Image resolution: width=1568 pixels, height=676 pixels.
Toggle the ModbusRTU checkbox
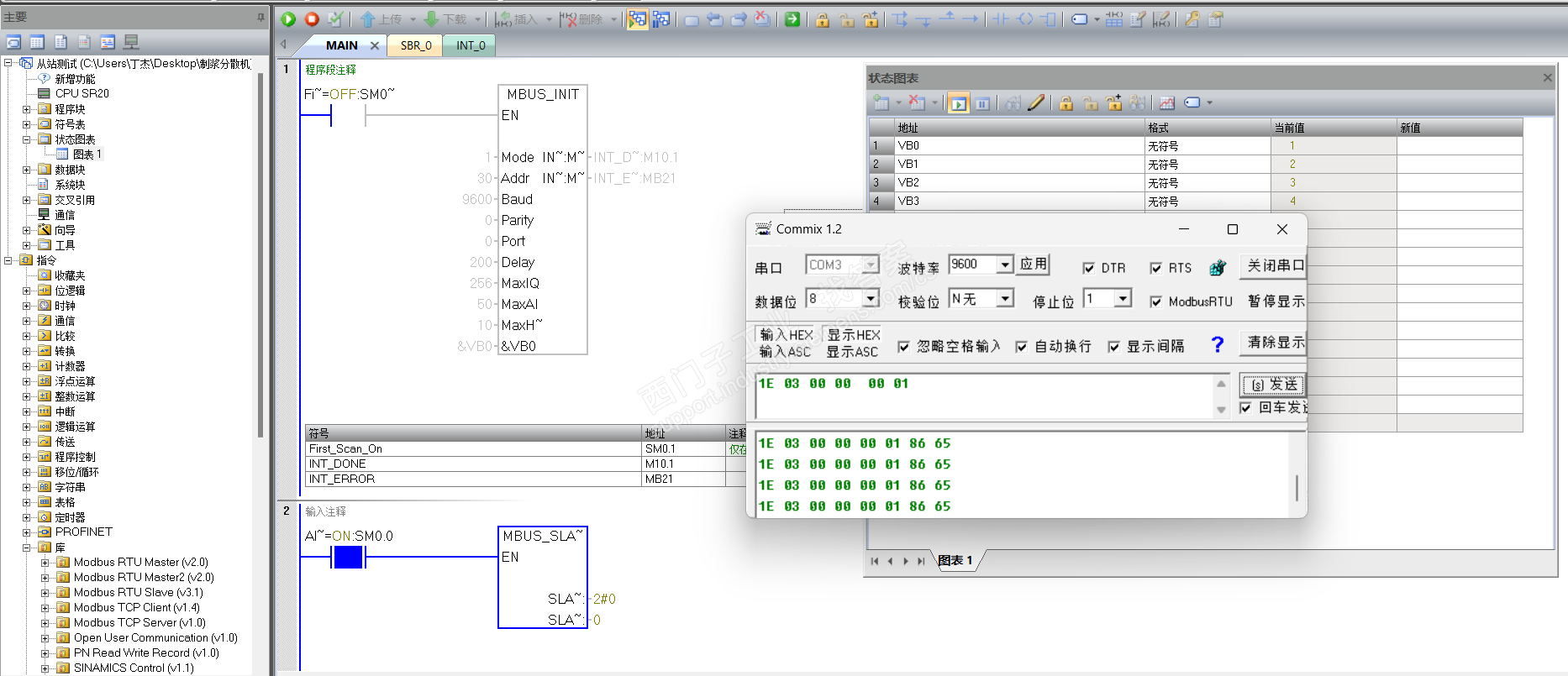pyautogui.click(x=1156, y=301)
